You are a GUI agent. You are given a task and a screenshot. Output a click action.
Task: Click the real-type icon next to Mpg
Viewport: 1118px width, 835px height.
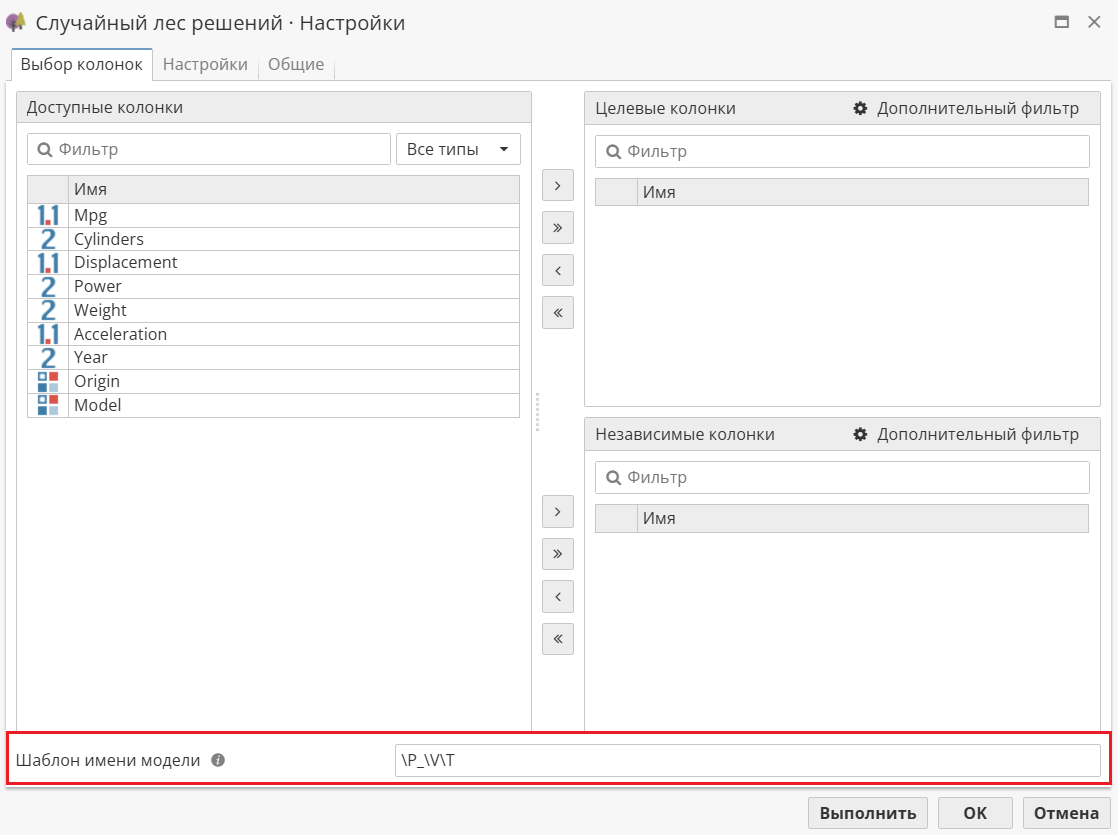tap(48, 215)
